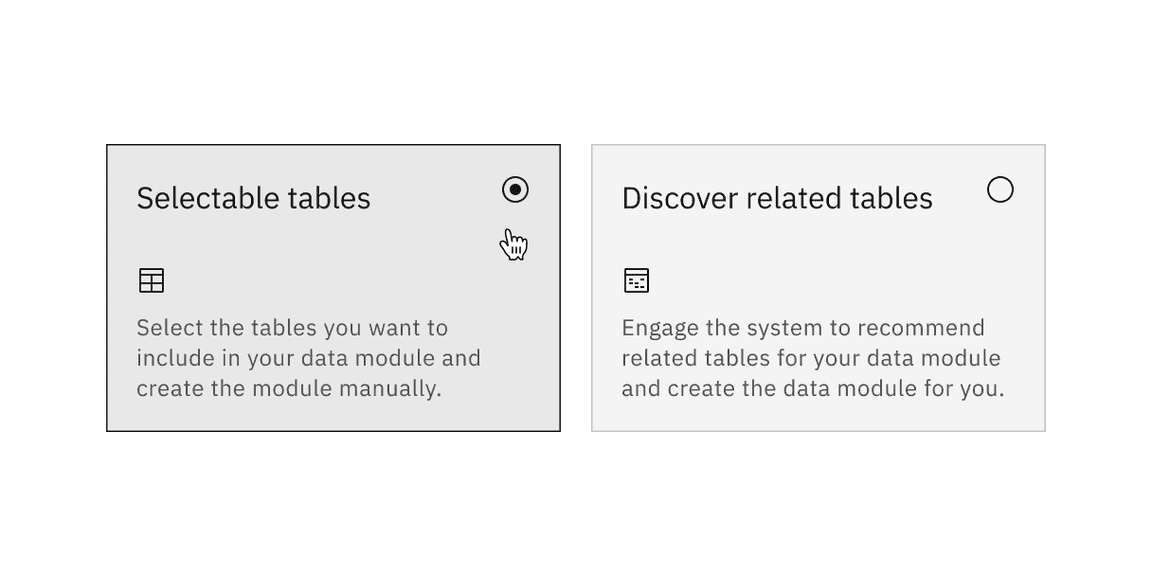Screen dimensions: 1152x576
Task: Select the Selectable tables option card
Action: point(333,288)
